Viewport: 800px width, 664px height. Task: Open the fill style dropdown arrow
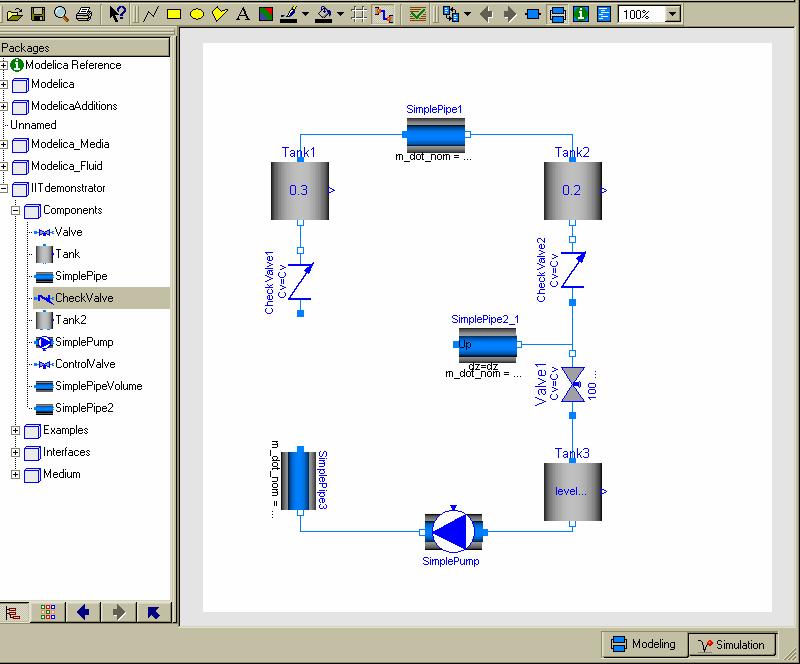[x=340, y=14]
